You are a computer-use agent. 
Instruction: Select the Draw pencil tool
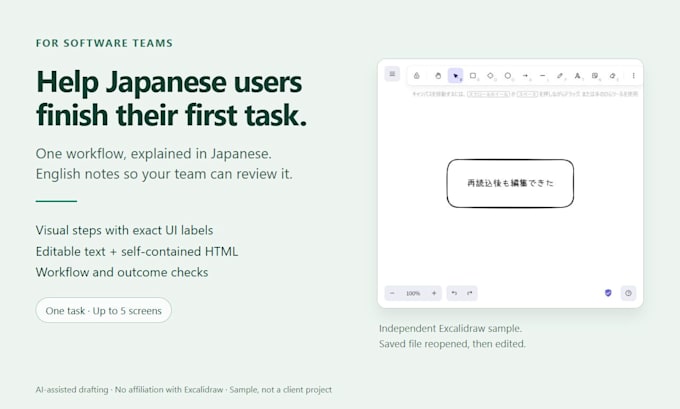click(560, 75)
